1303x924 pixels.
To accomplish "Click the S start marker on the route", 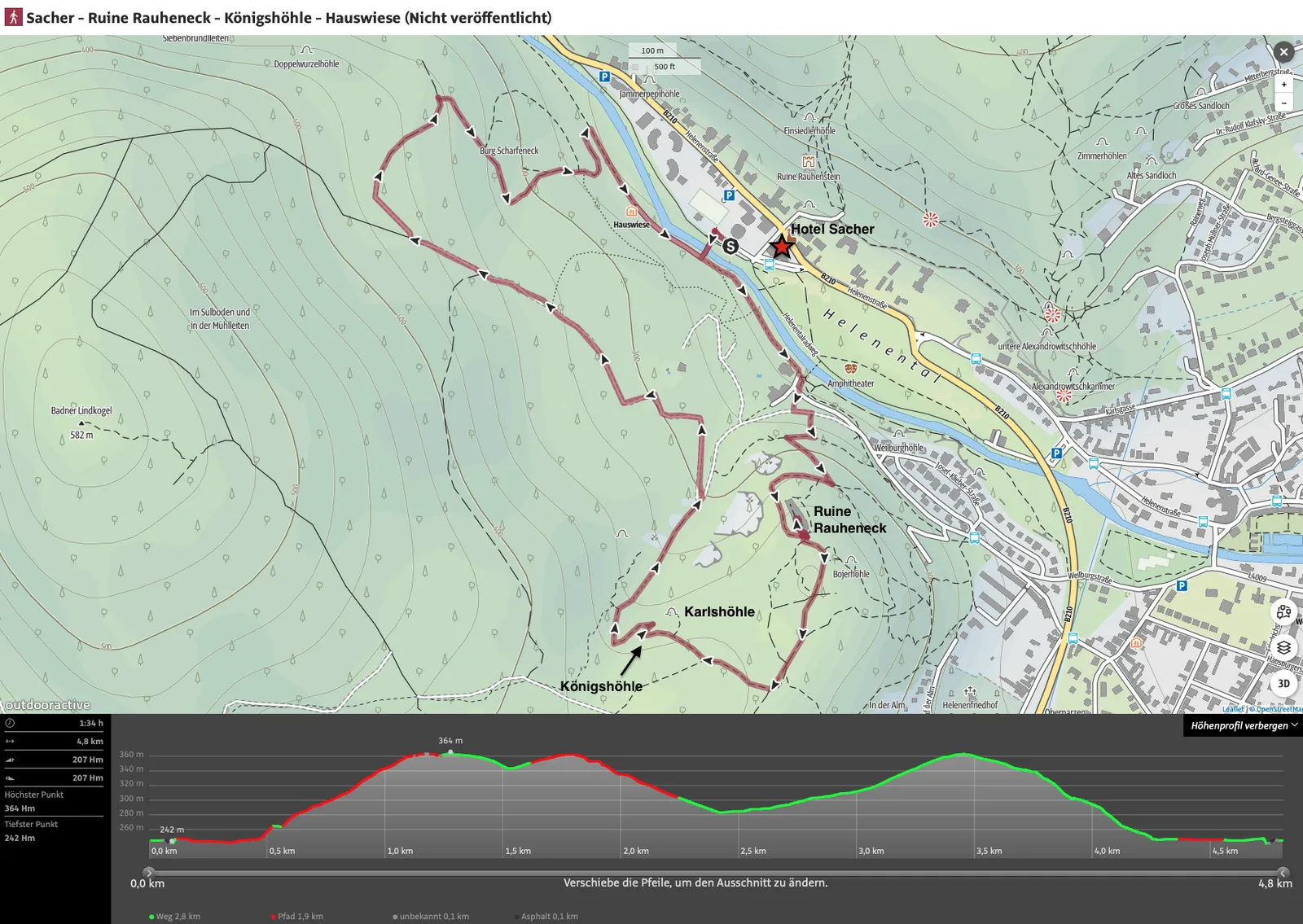I will (730, 247).
